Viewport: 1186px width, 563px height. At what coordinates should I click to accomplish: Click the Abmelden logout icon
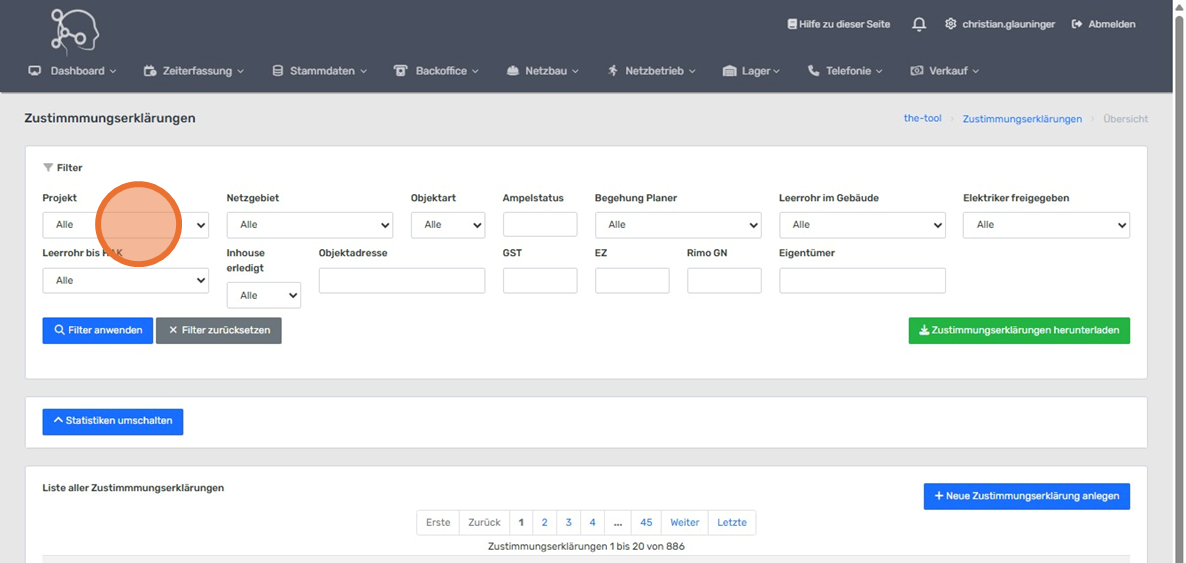1077,24
